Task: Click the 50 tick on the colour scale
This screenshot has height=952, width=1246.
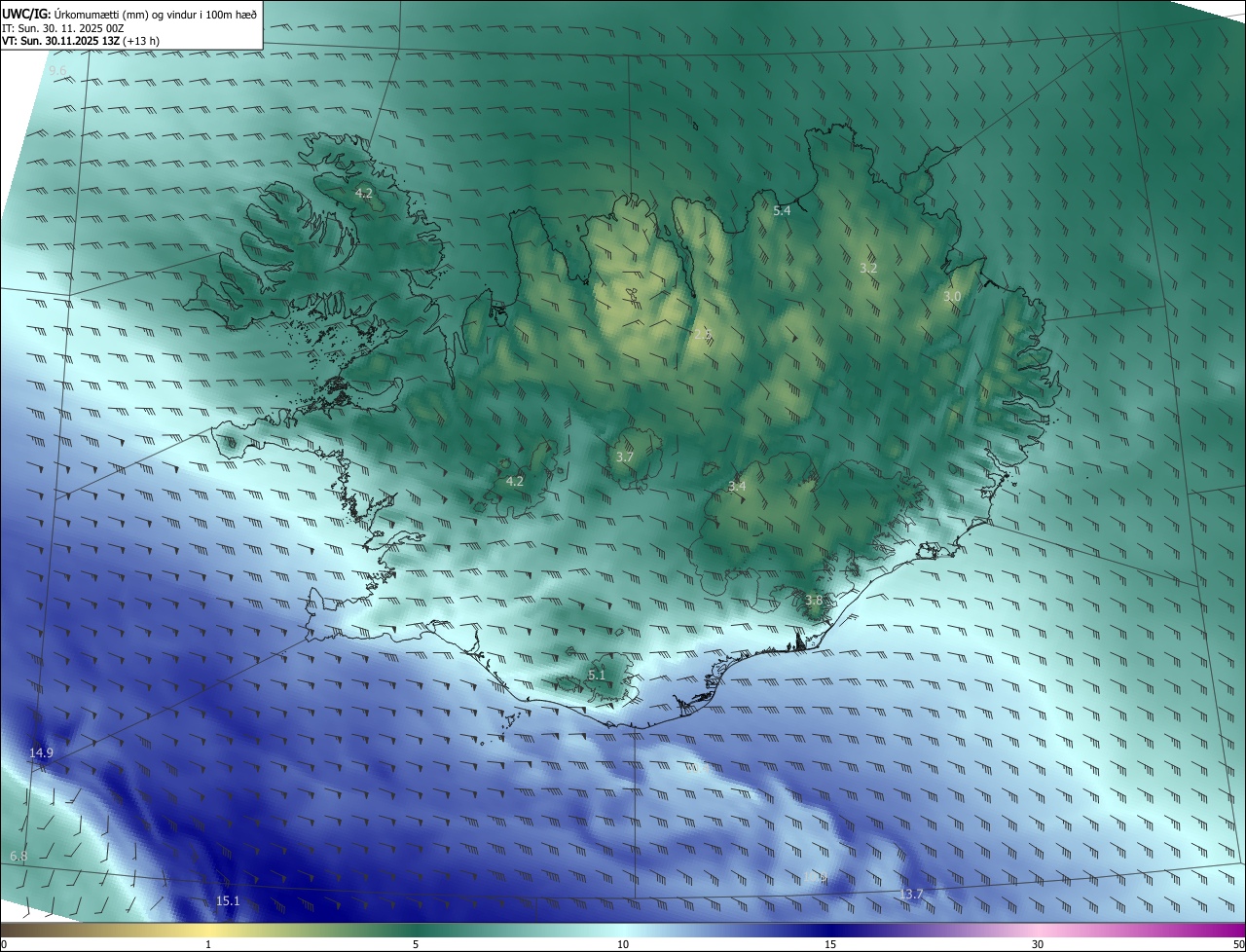Action: [x=1238, y=944]
